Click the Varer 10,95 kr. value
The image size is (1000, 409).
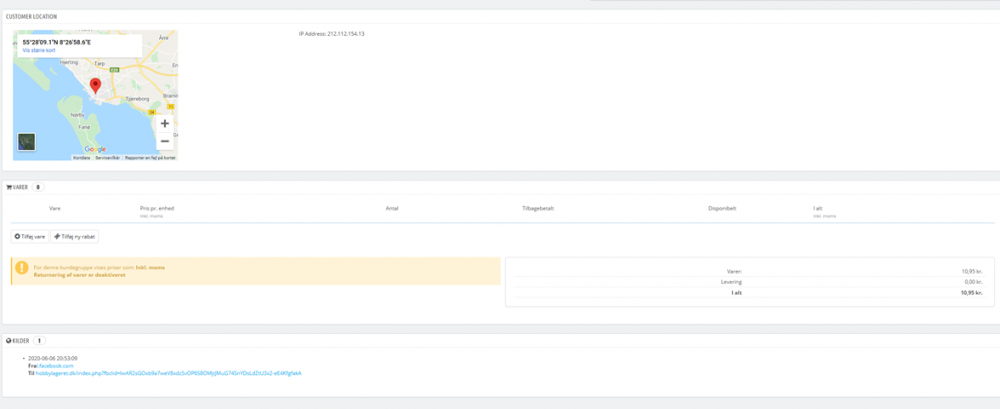click(x=972, y=271)
